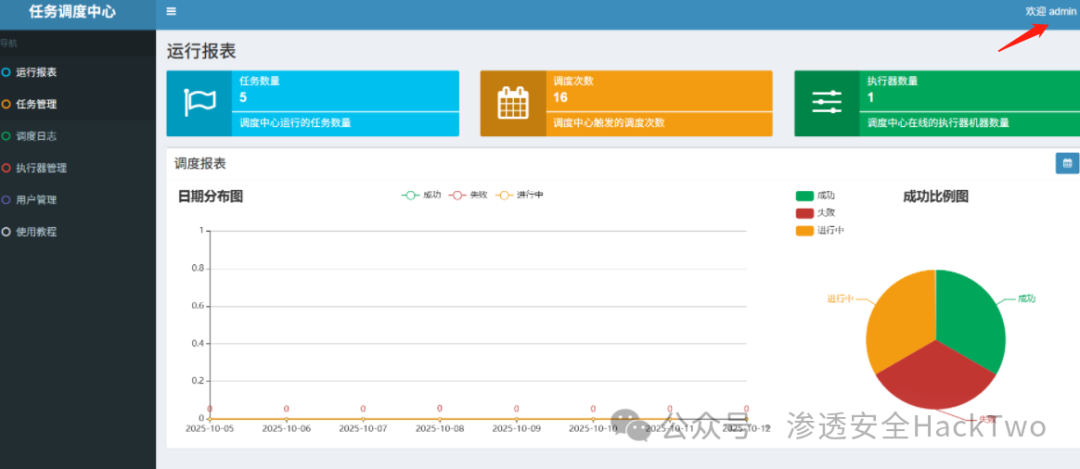Viewport: 1080px width, 469px height.
Task: Click 调度中心触发的调度次数 description
Action: click(x=609, y=123)
